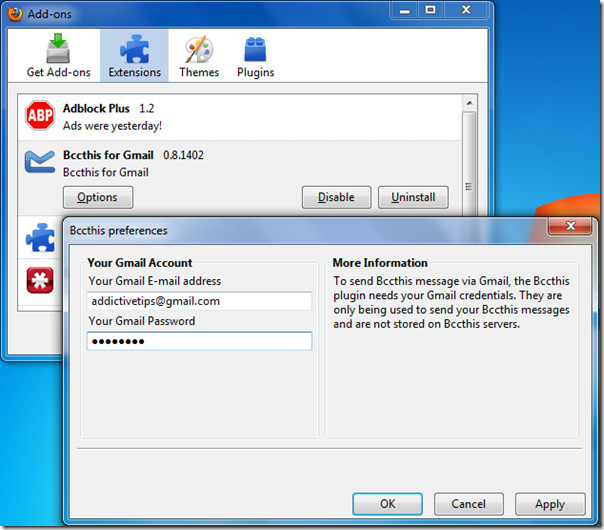The height and width of the screenshot is (530, 604).
Task: Click 'Ads were yesterday!' description text
Action: [112, 126]
